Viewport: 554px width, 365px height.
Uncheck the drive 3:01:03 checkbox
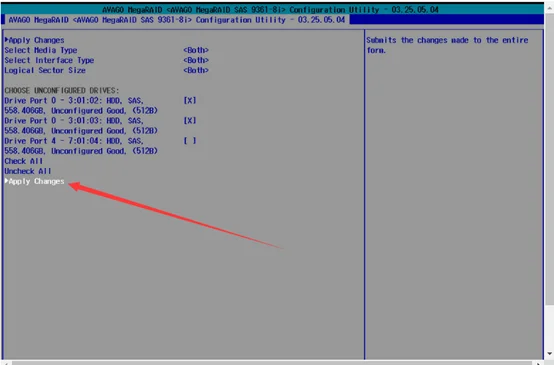[190, 121]
